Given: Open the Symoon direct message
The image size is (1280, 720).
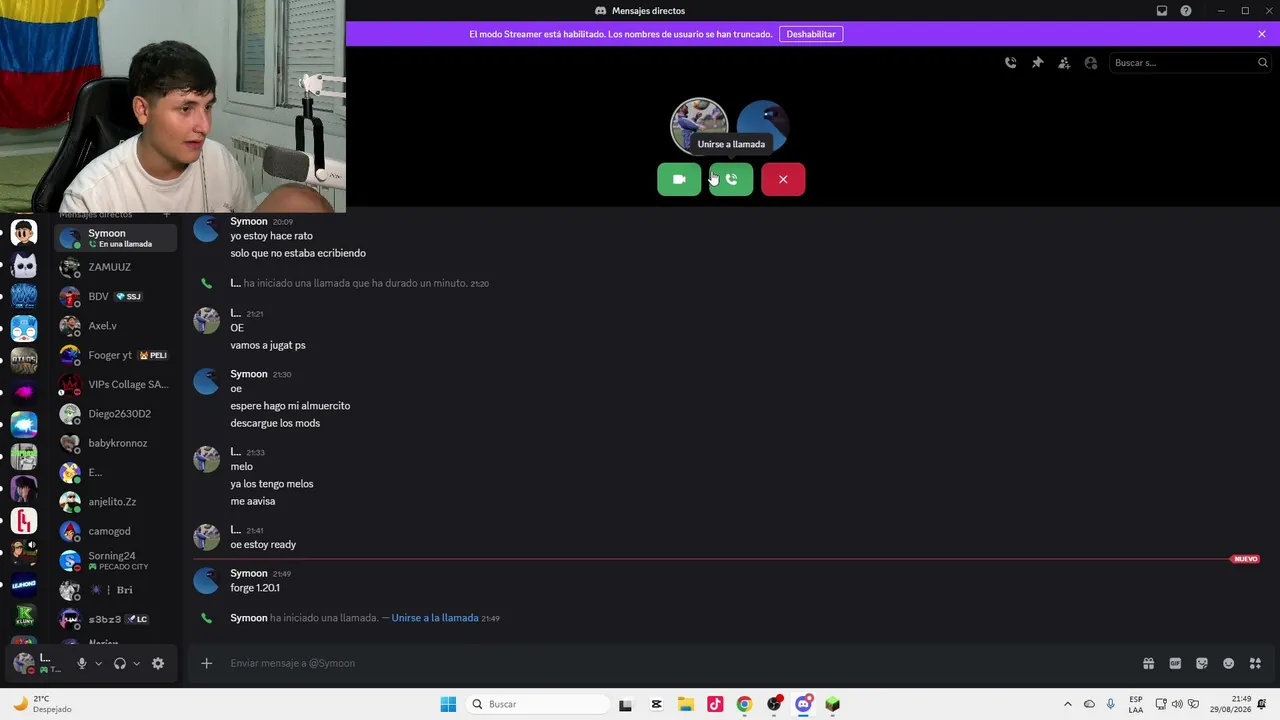Looking at the screenshot, I should 116,238.
